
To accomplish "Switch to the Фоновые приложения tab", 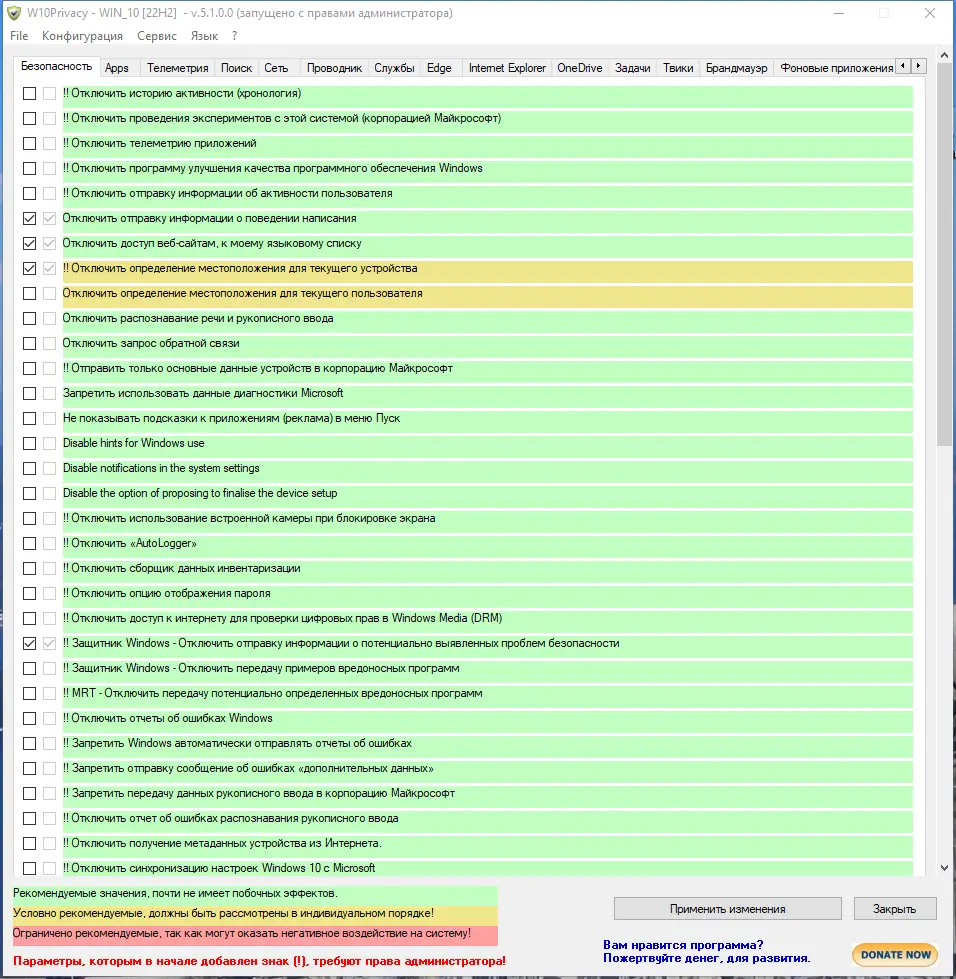I will (x=836, y=68).
